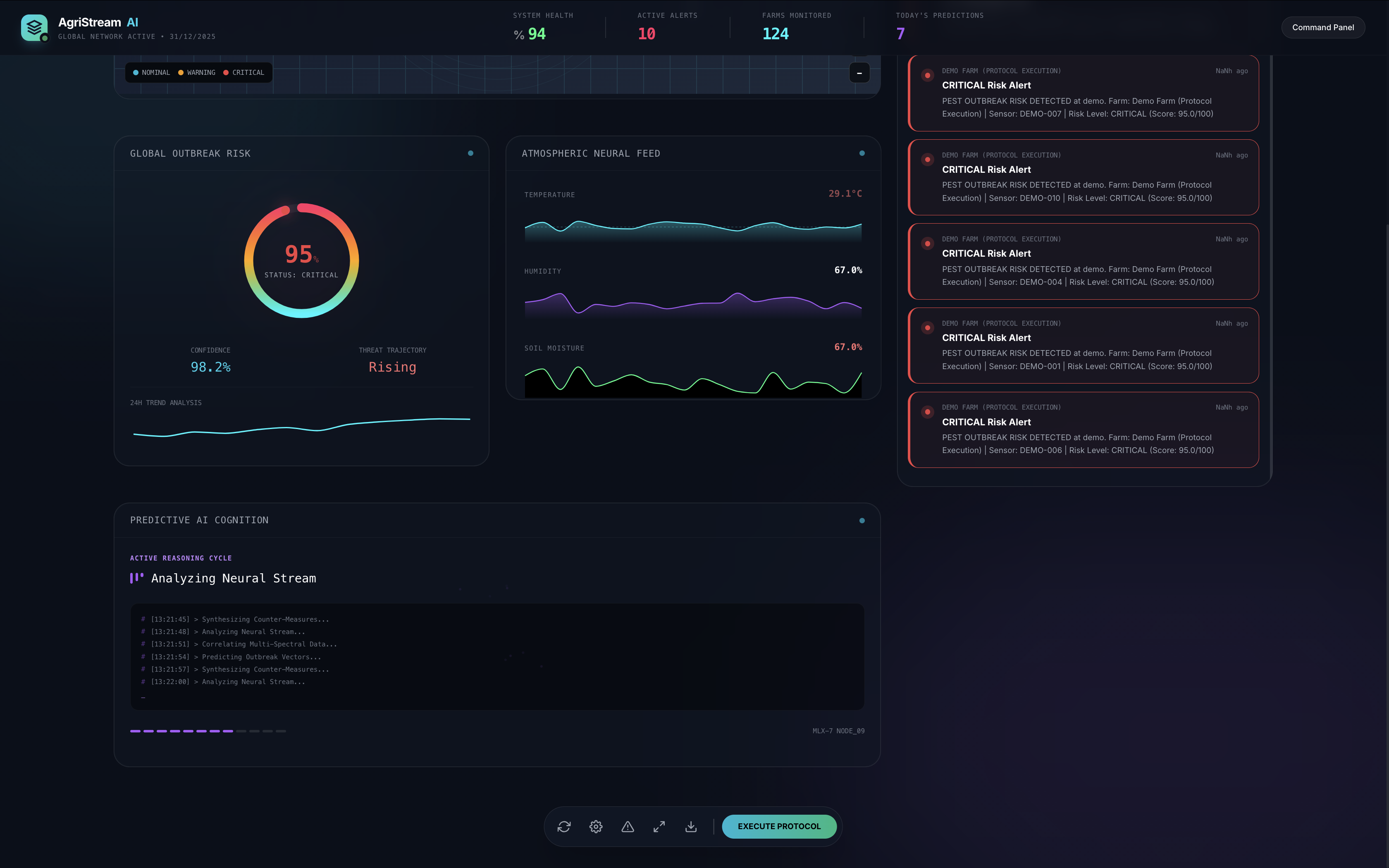This screenshot has height=868, width=1389.
Task: Toggle fullscreen with the expand arrows icon
Action: pos(659,826)
